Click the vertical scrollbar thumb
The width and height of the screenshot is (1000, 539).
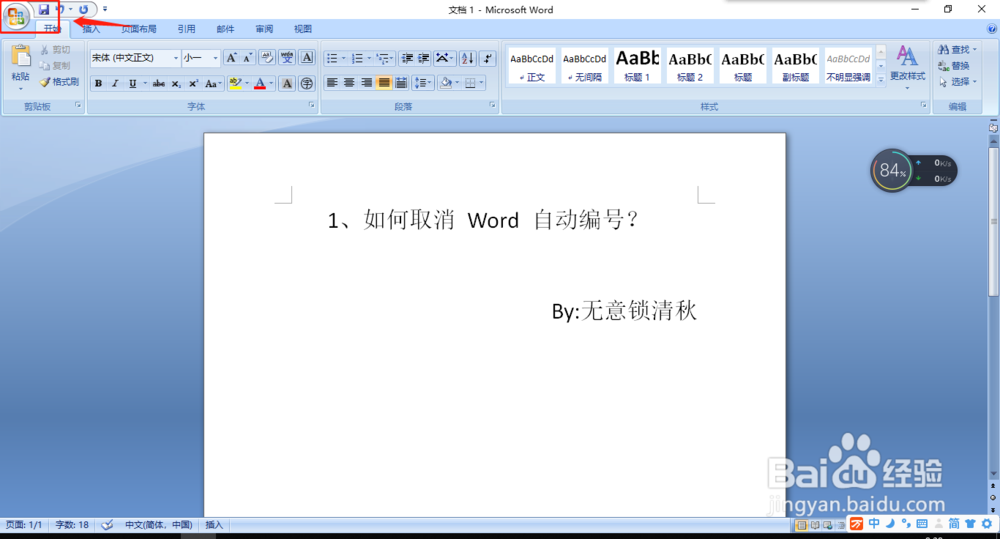click(993, 222)
